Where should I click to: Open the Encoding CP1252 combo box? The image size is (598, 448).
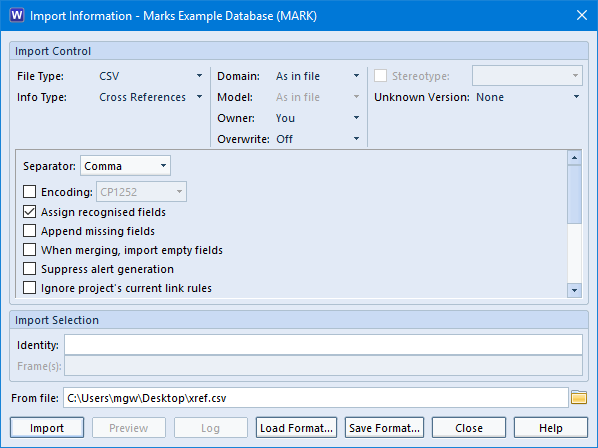point(141,191)
